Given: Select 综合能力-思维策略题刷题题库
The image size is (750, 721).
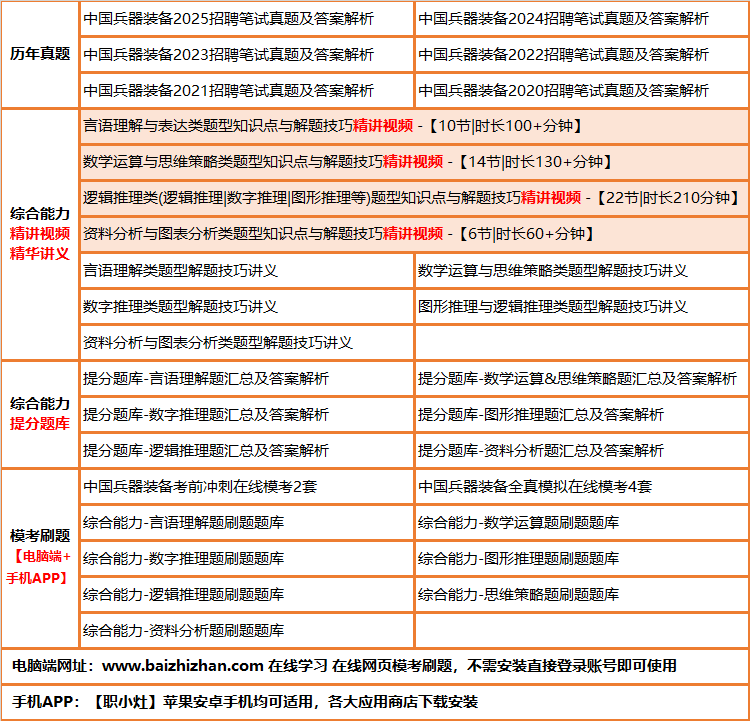Looking at the screenshot, I should point(518,595).
